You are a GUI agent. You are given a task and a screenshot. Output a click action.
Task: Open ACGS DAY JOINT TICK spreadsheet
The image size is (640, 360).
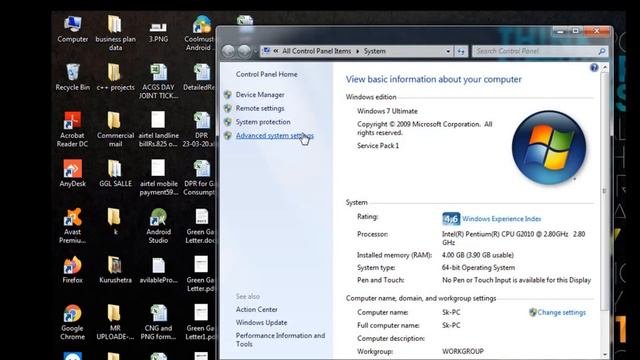tap(158, 82)
